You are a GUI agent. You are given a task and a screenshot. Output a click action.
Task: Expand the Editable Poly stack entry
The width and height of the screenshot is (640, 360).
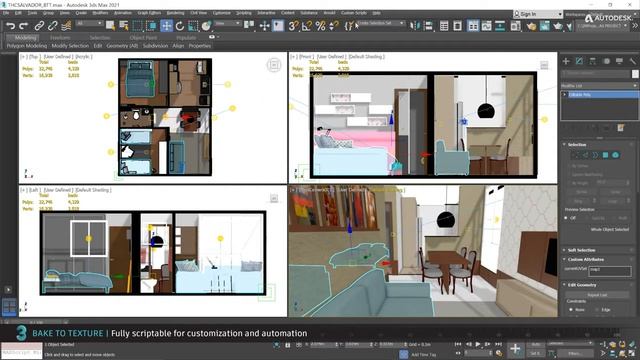tap(565, 95)
